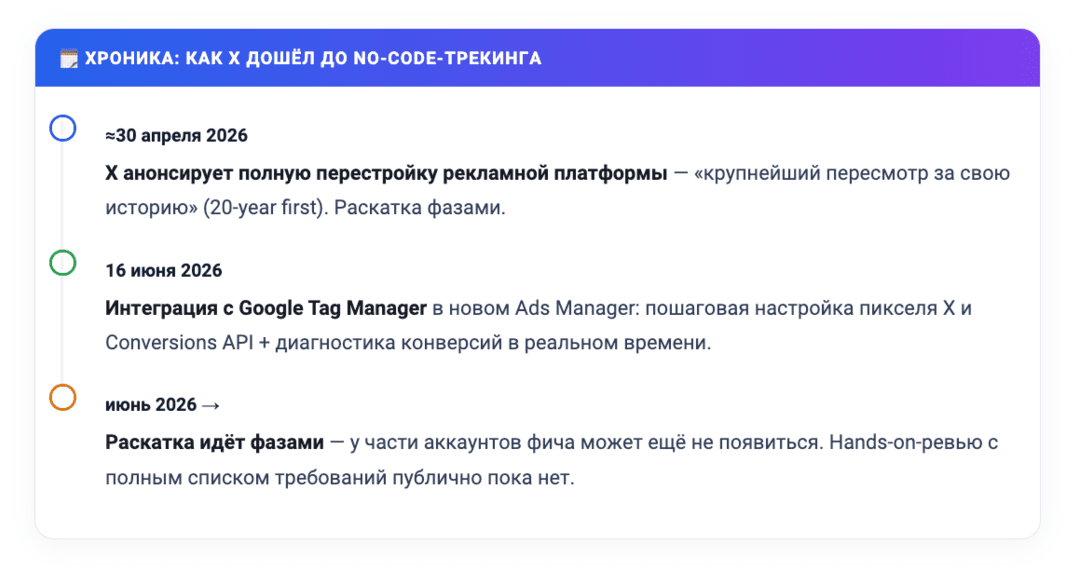1080x585 pixels.
Task: Click bold text X анонсирует полную перестройку
Action: pos(272,173)
